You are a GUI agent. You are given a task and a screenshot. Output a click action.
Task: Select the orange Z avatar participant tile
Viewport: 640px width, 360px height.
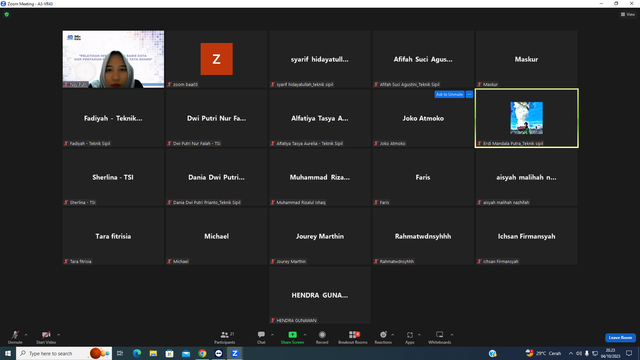(x=216, y=59)
